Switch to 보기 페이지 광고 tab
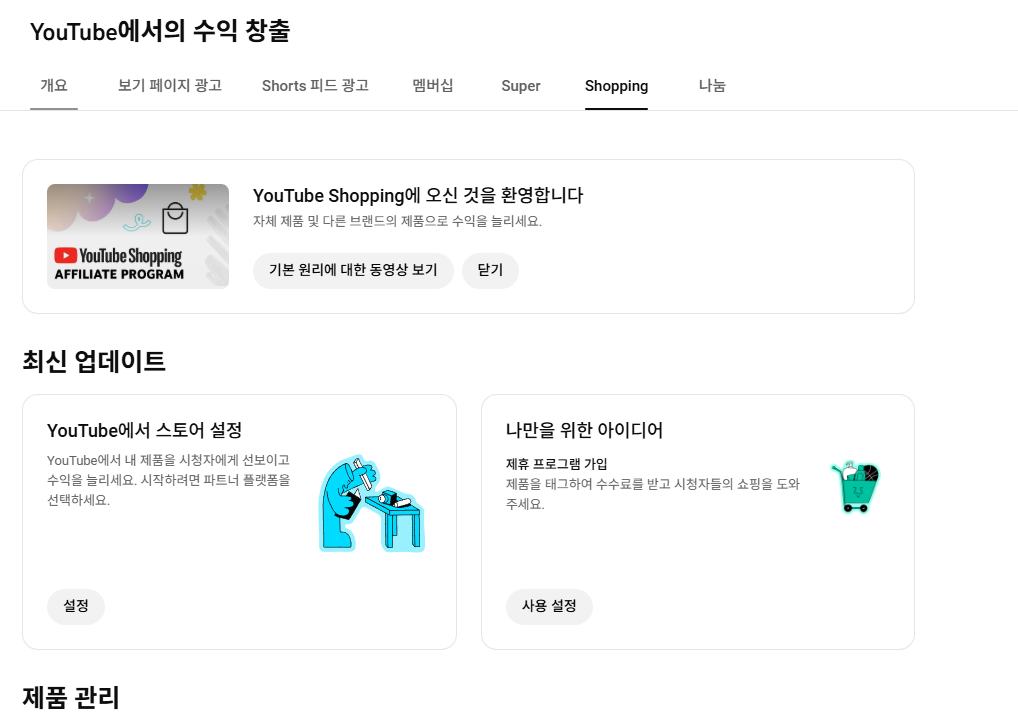This screenshot has height=726, width=1018. click(169, 86)
